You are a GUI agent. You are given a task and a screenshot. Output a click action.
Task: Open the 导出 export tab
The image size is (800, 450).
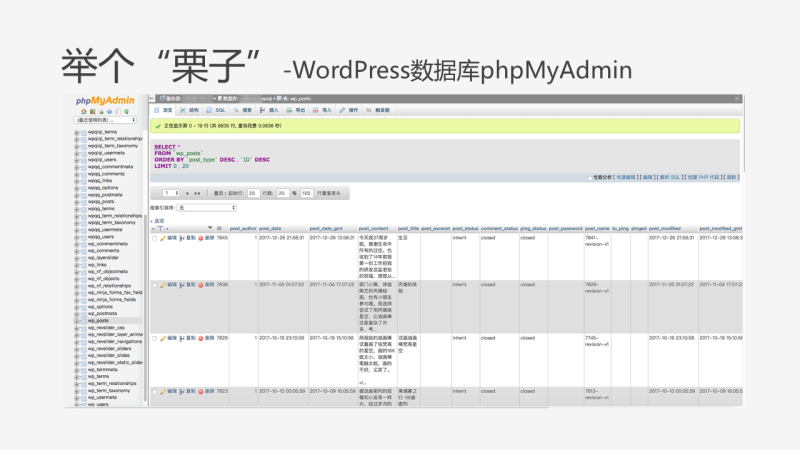point(296,110)
